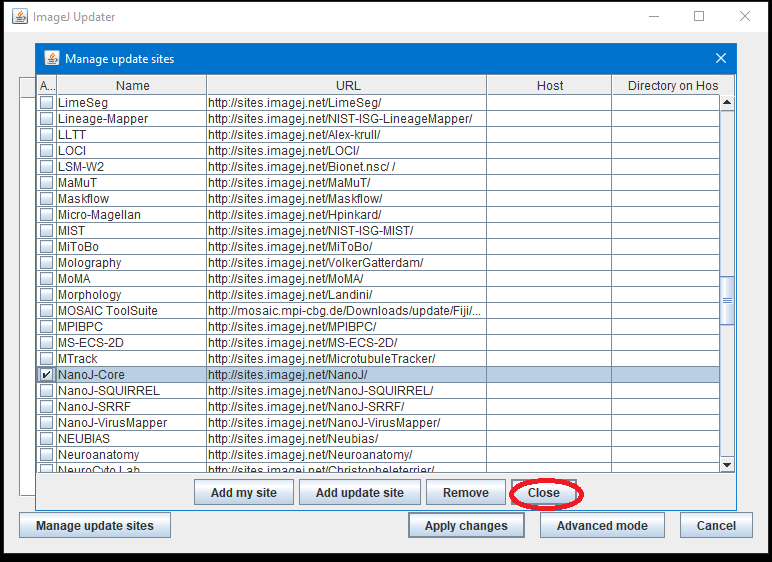Image resolution: width=772 pixels, height=562 pixels.
Task: Cancel the ImageJ Updater
Action: pos(716,526)
